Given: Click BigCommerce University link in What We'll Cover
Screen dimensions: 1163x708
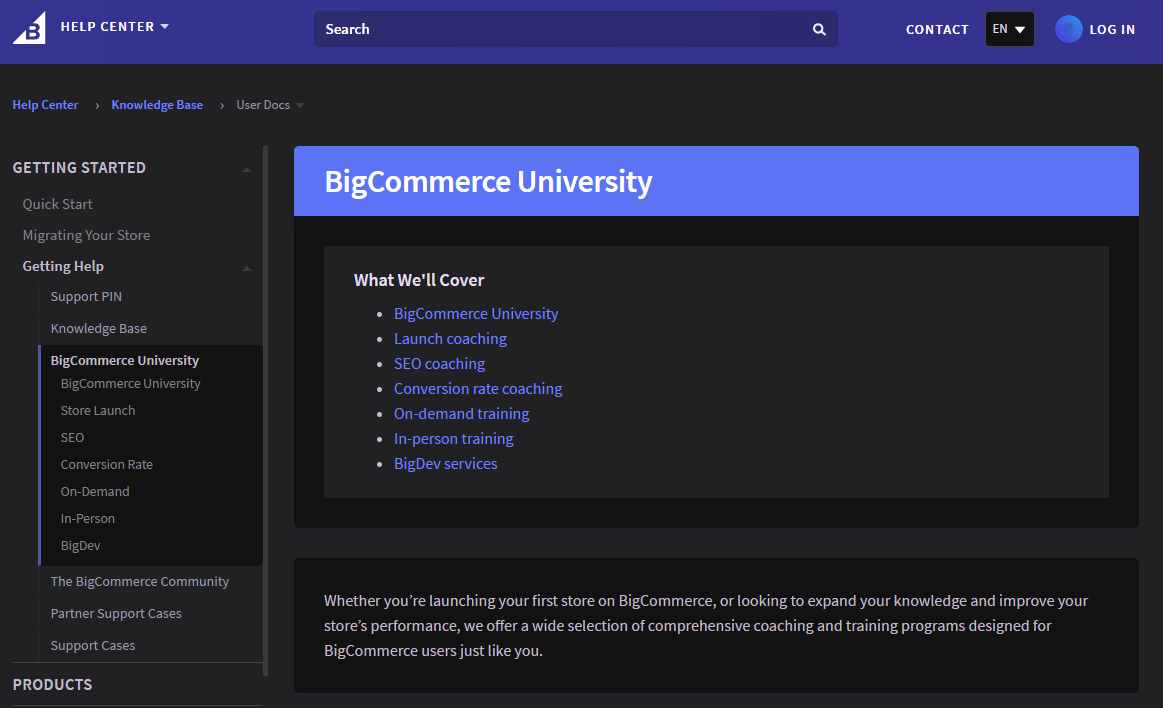Looking at the screenshot, I should (476, 314).
